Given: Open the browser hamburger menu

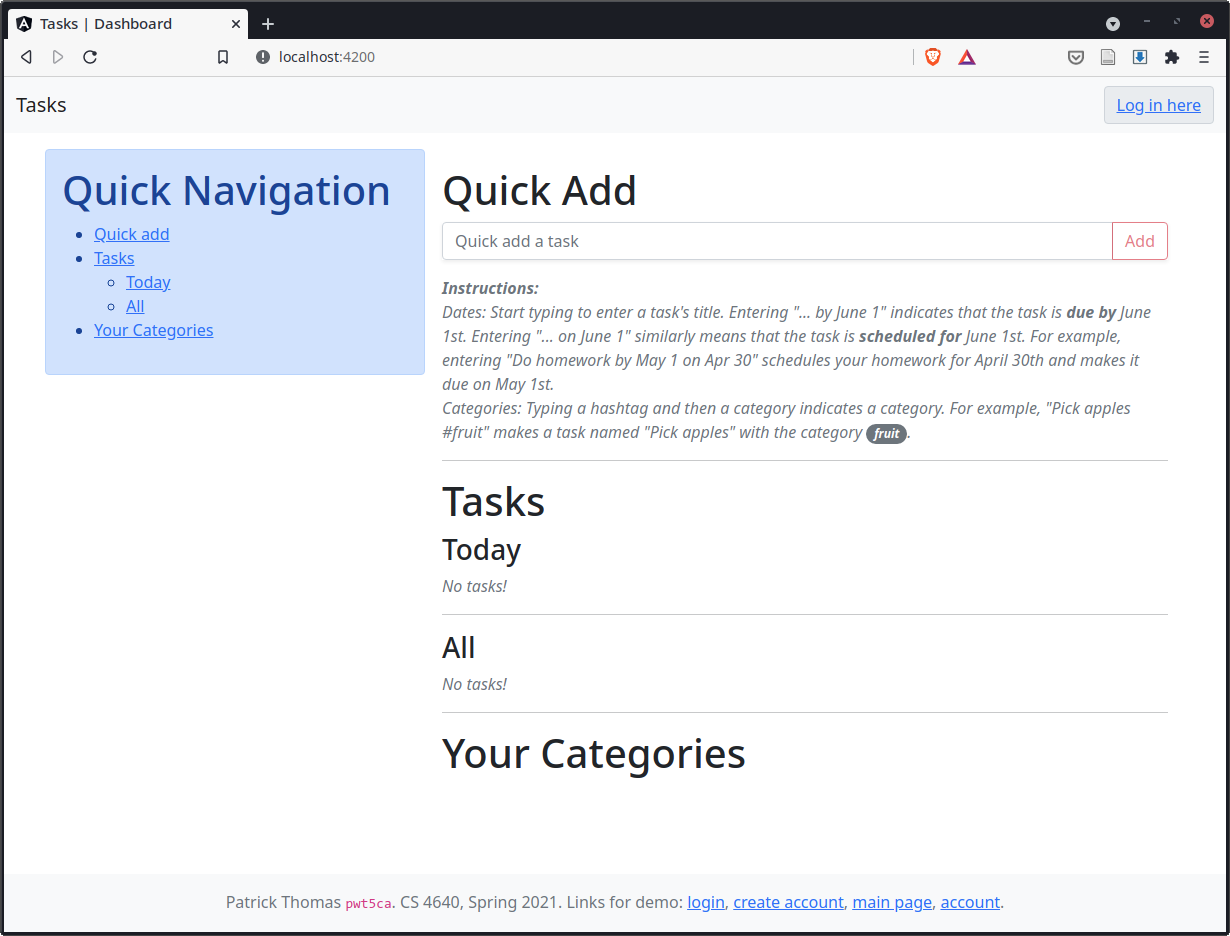Looking at the screenshot, I should click(x=1204, y=57).
